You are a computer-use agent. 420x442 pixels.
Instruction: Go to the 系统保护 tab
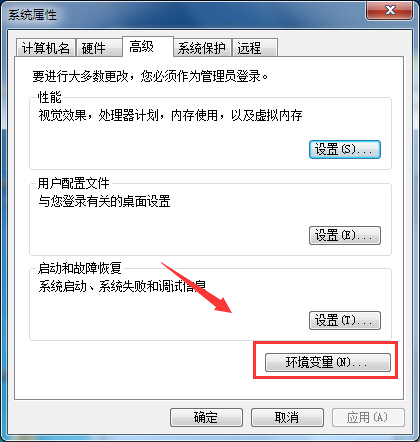click(x=202, y=48)
